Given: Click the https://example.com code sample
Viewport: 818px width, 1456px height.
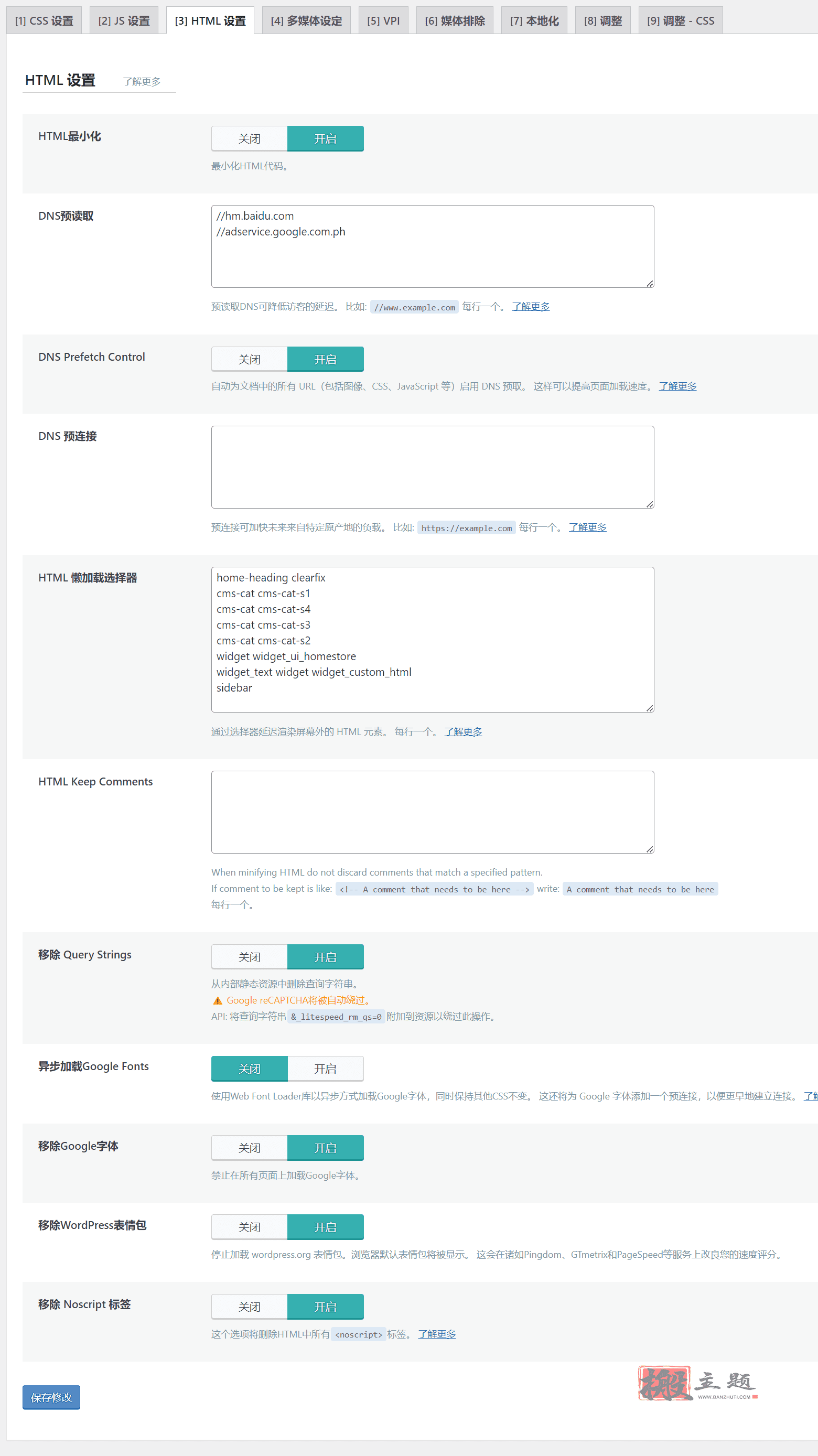Looking at the screenshot, I should (x=466, y=528).
